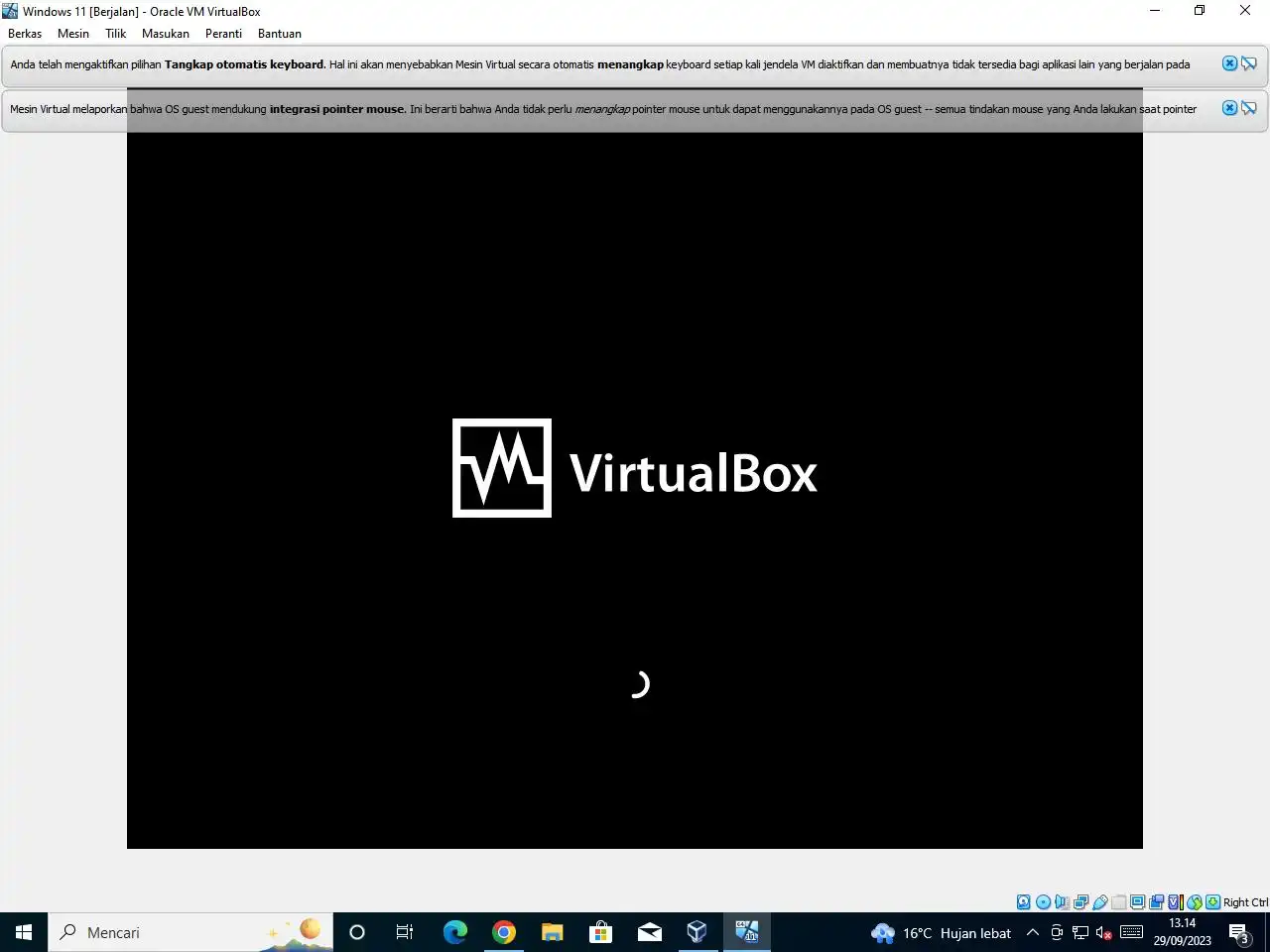Launch Google Chrome from taskbar
The width and height of the screenshot is (1270, 952).
[x=504, y=932]
